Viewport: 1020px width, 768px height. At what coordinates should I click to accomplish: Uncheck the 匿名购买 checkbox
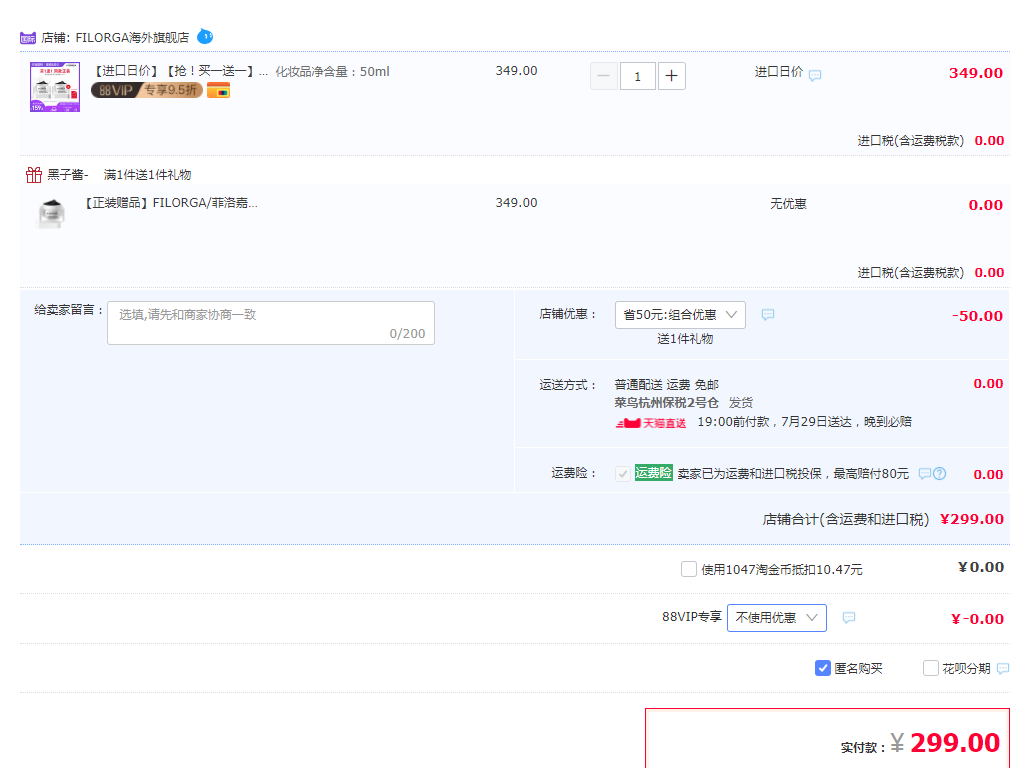click(823, 668)
